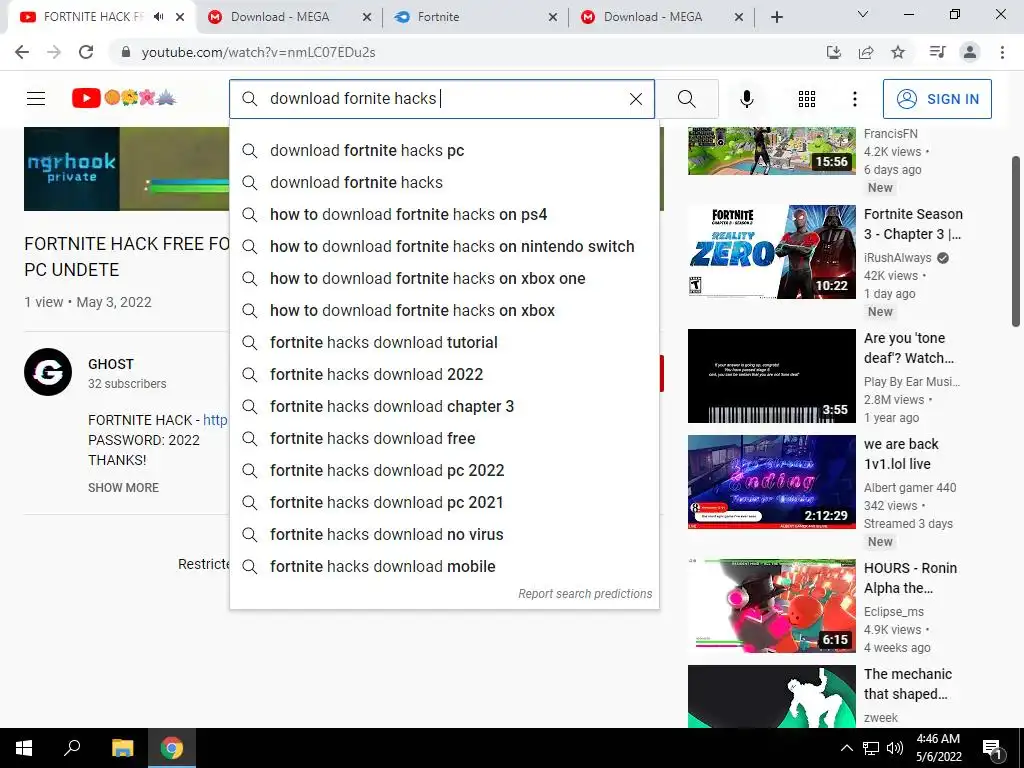Open the Reality Zero 10:22 thumbnail
The height and width of the screenshot is (768, 1024).
771,252
